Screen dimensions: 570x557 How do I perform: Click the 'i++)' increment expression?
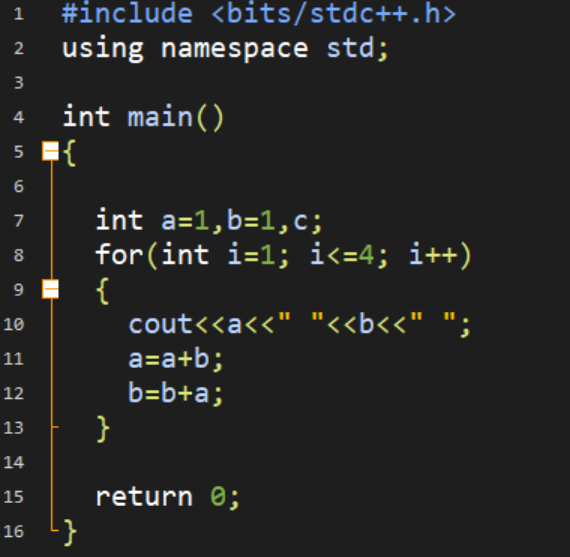440,255
